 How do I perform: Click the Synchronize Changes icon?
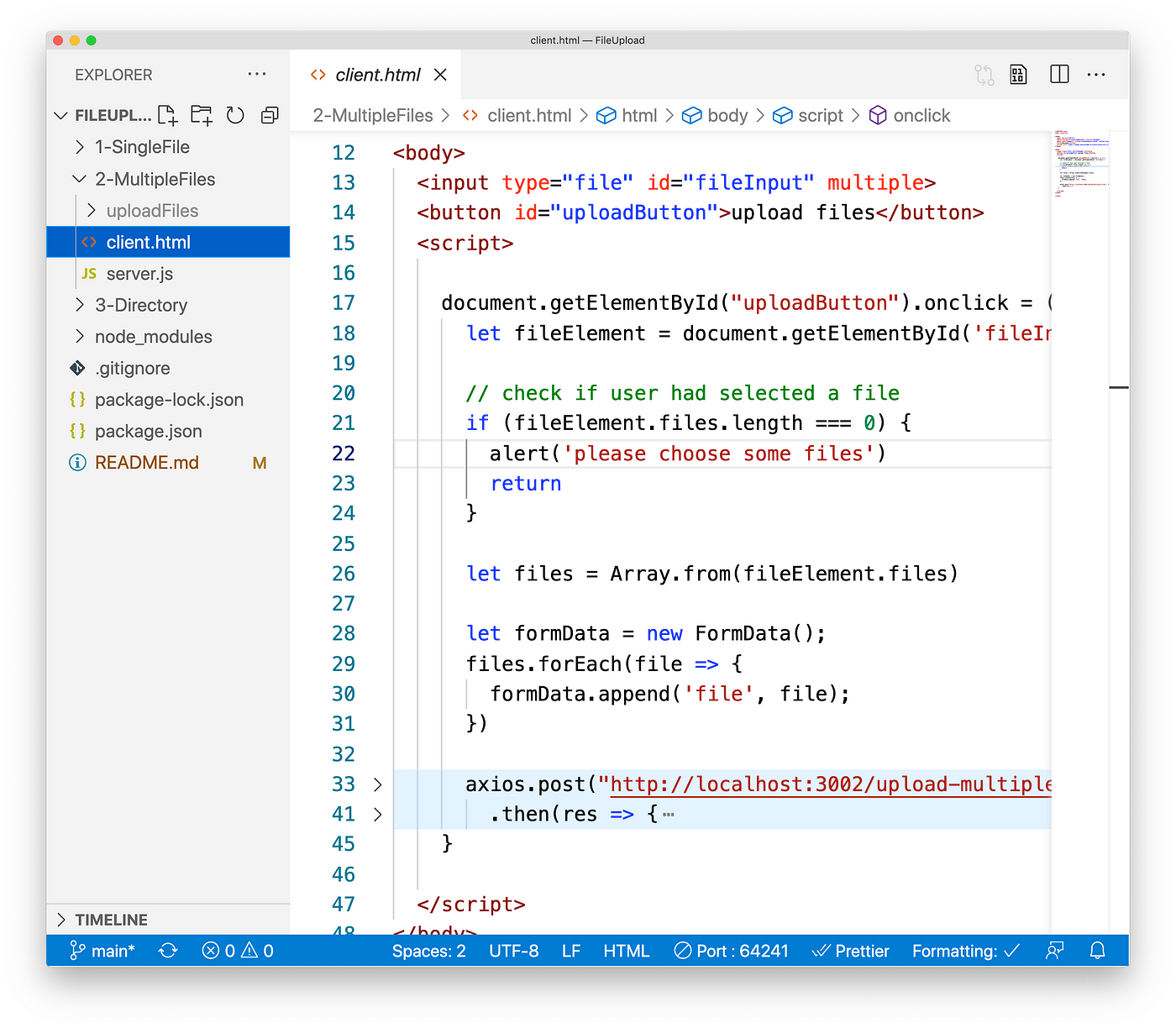(169, 951)
